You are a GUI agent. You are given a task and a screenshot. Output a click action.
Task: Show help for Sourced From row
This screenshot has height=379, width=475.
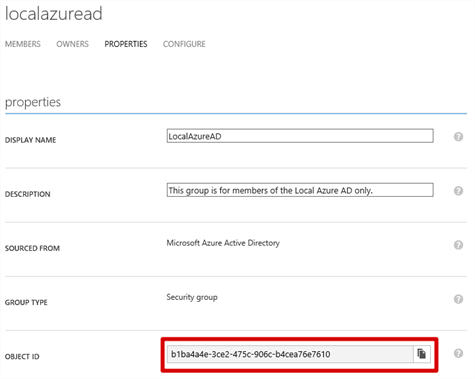pyautogui.click(x=458, y=245)
